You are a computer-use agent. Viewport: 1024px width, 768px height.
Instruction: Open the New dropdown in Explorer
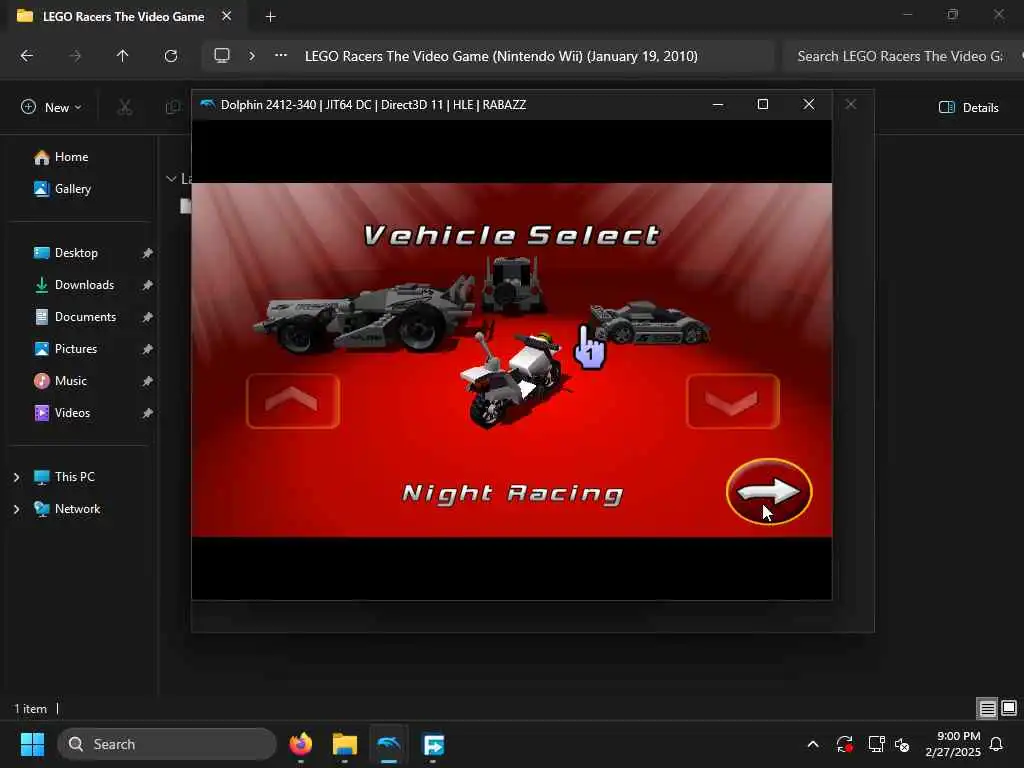pos(51,107)
